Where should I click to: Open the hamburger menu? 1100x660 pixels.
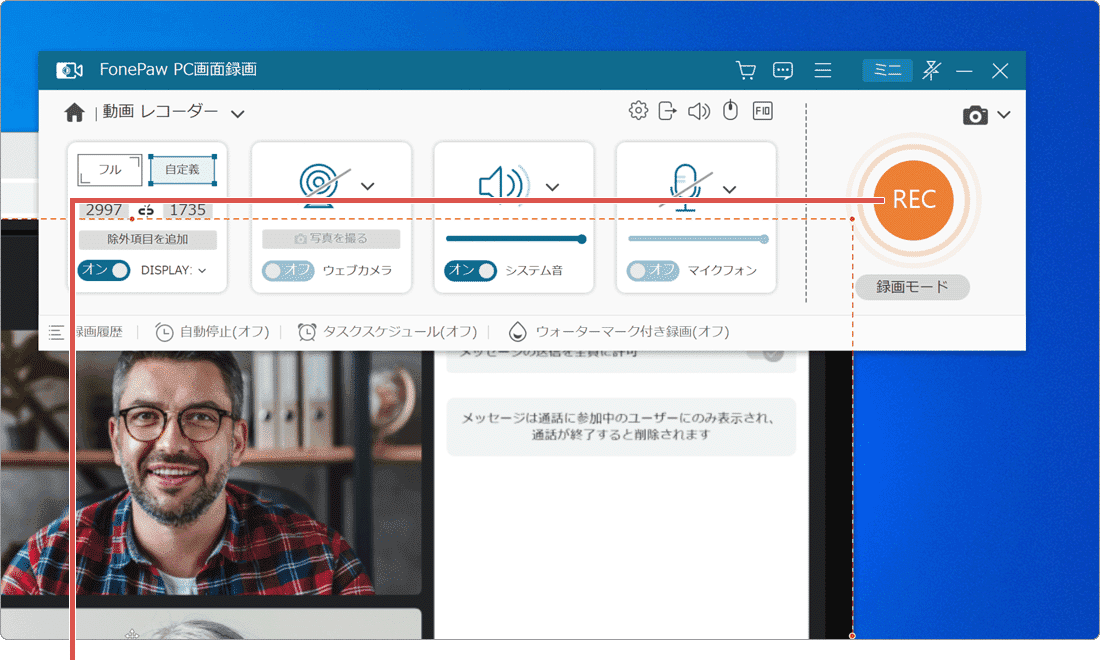click(x=823, y=70)
